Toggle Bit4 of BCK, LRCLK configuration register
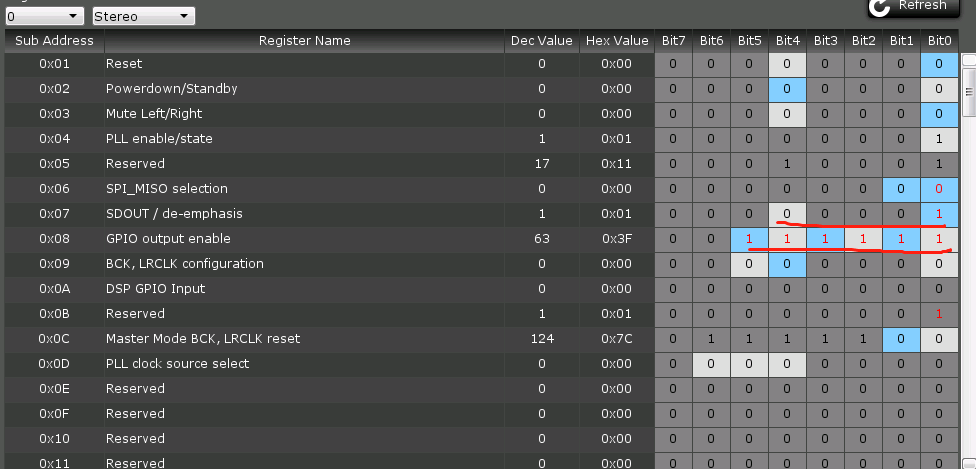The height and width of the screenshot is (469, 976). point(787,264)
